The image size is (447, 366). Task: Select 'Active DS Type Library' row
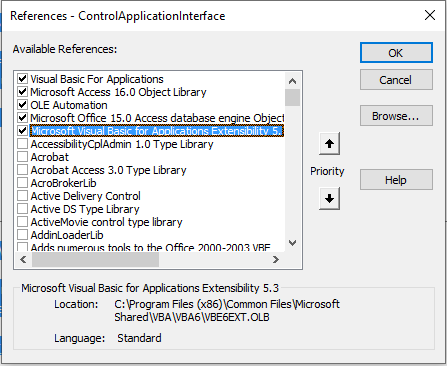click(85, 209)
